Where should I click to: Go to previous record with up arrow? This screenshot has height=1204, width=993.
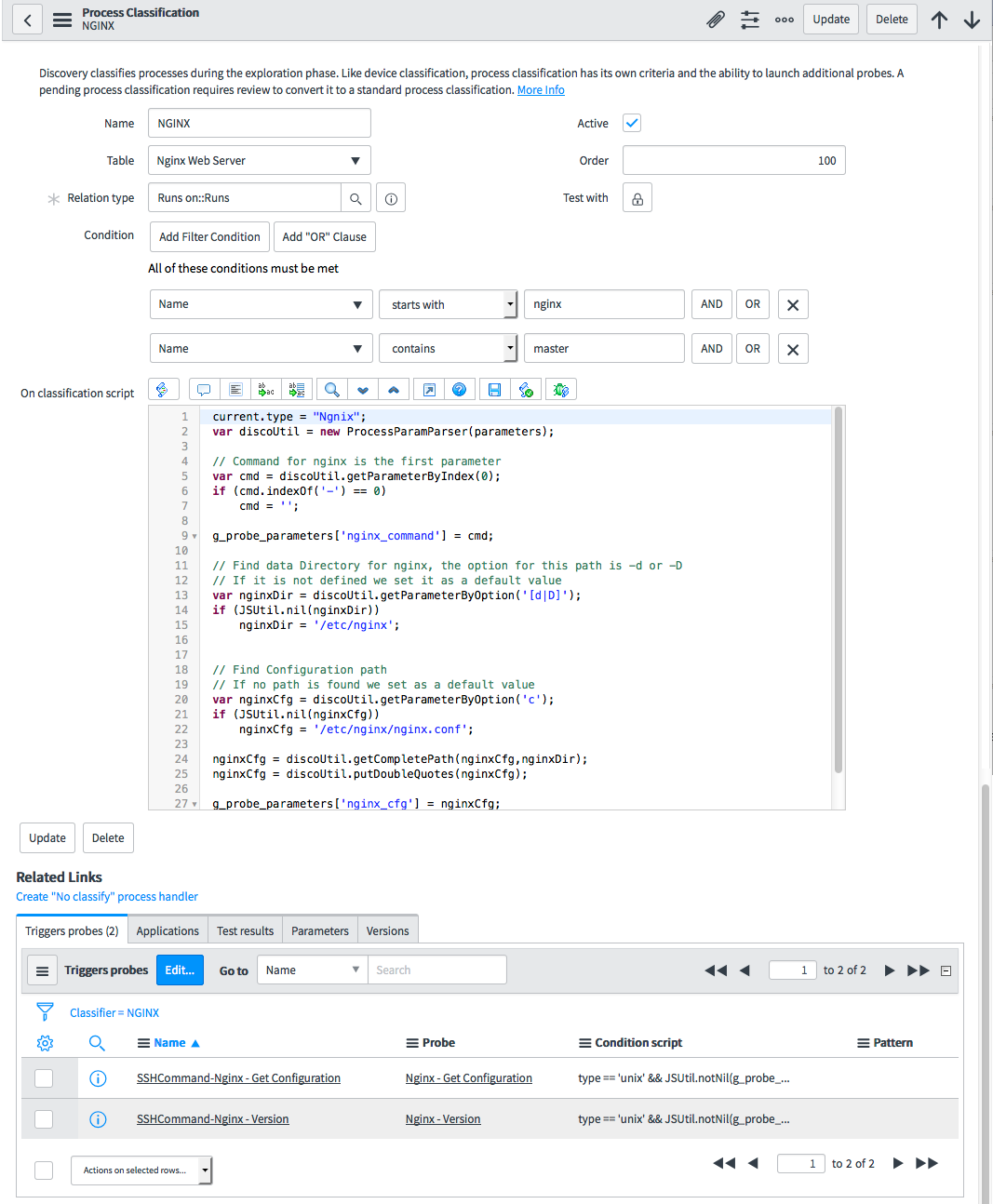[939, 20]
